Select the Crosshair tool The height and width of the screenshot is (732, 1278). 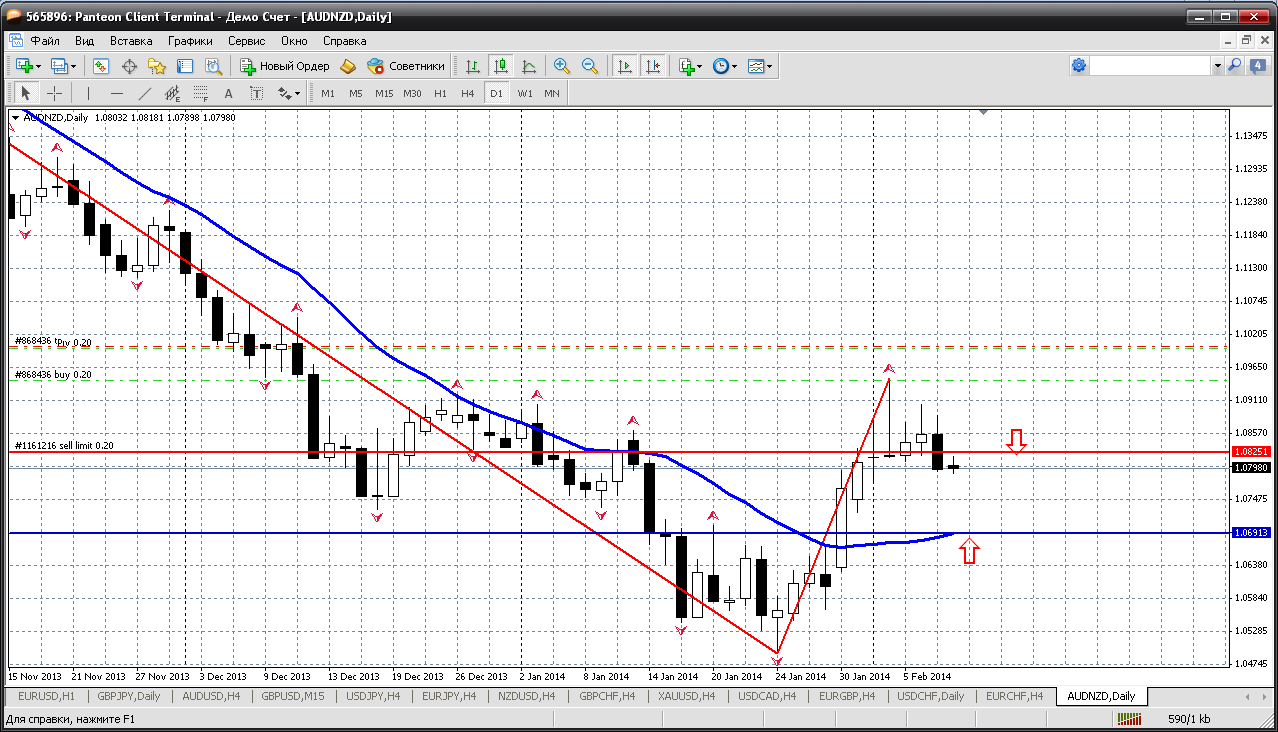[55, 93]
